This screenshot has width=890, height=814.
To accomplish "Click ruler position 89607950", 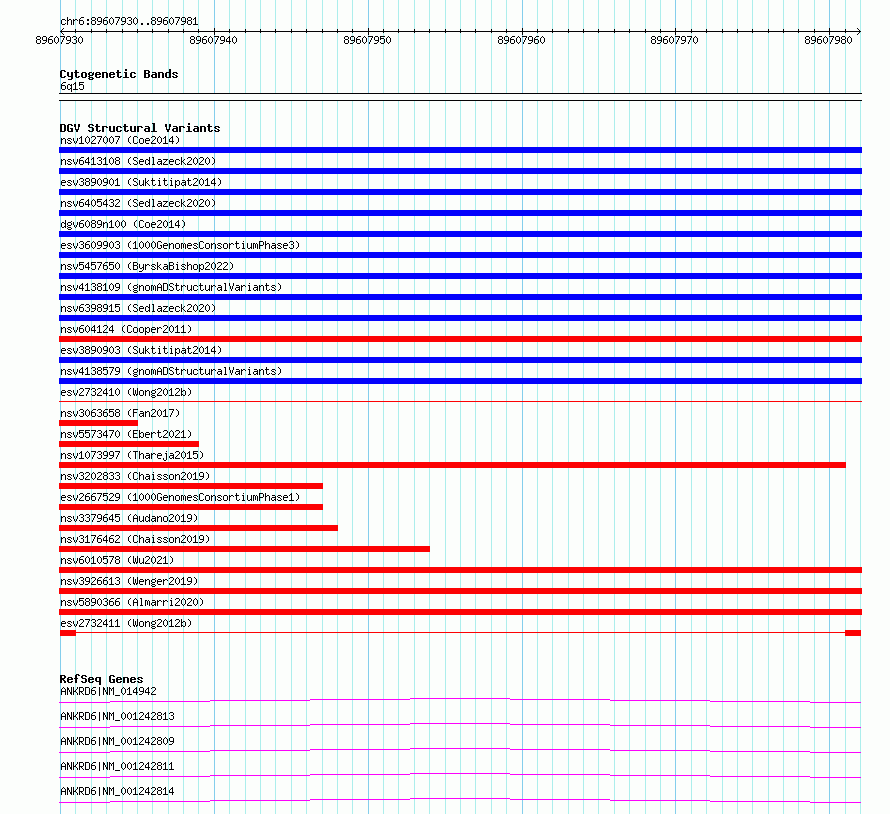I will coord(367,40).
